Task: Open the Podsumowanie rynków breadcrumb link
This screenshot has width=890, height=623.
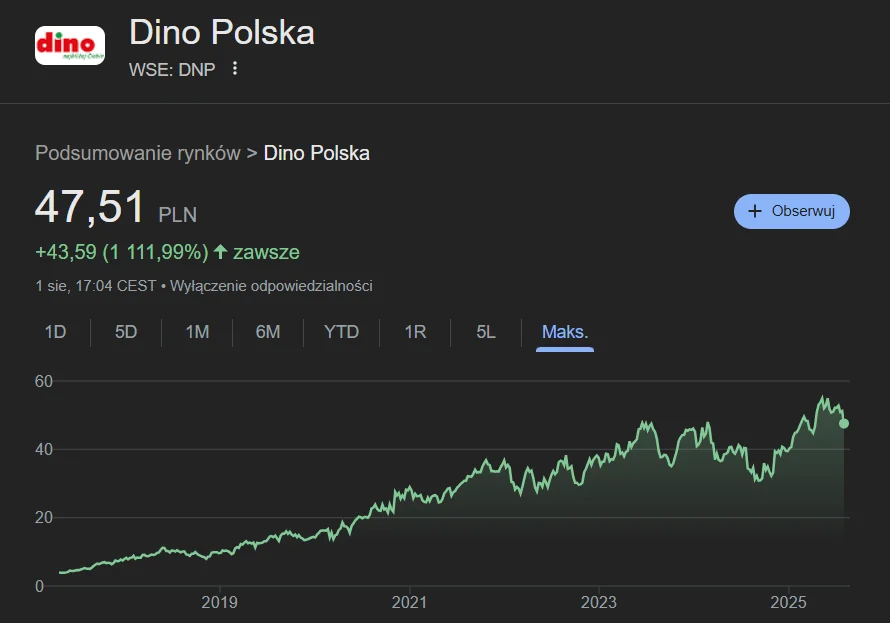Action: tap(138, 153)
